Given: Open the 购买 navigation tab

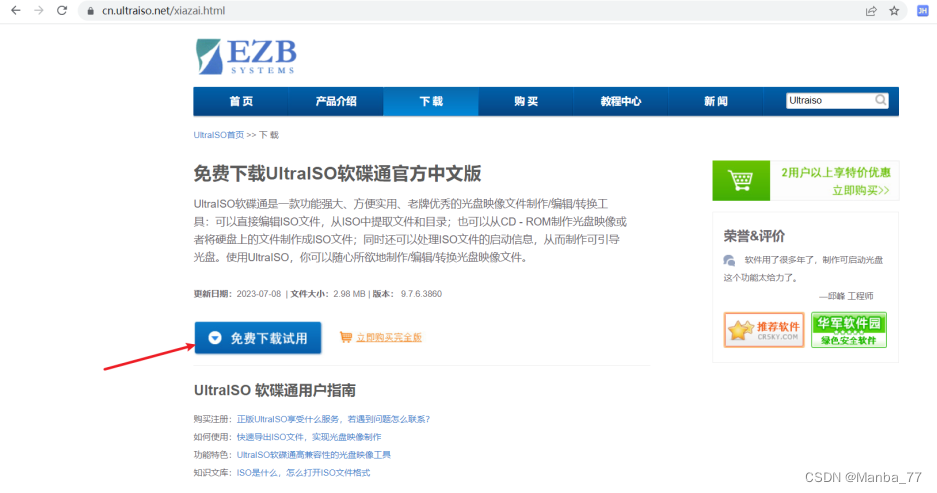Looking at the screenshot, I should pyautogui.click(x=526, y=102).
